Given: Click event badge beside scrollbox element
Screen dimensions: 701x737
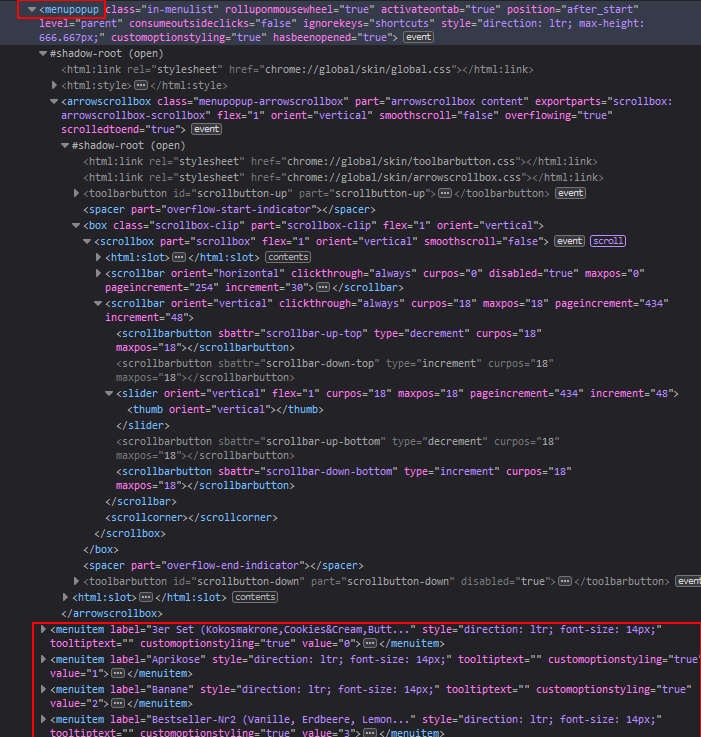Looking at the screenshot, I should tap(569, 241).
